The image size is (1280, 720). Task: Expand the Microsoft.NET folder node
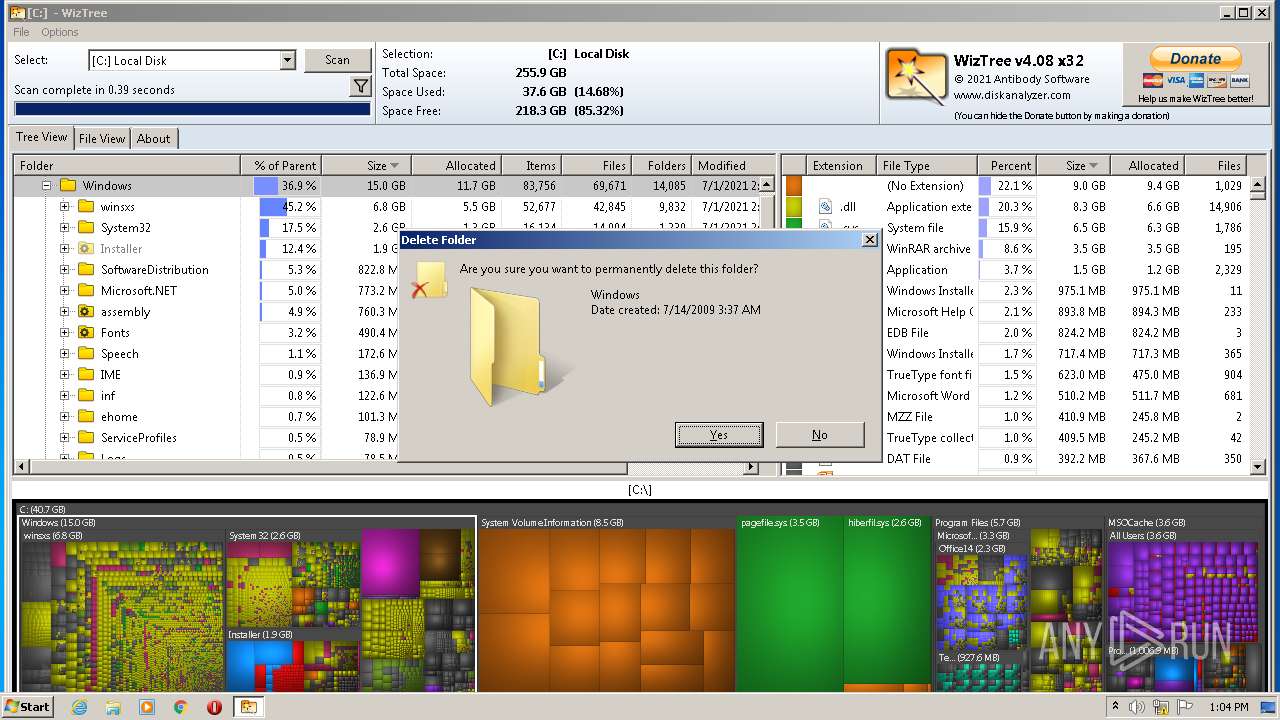(64, 291)
